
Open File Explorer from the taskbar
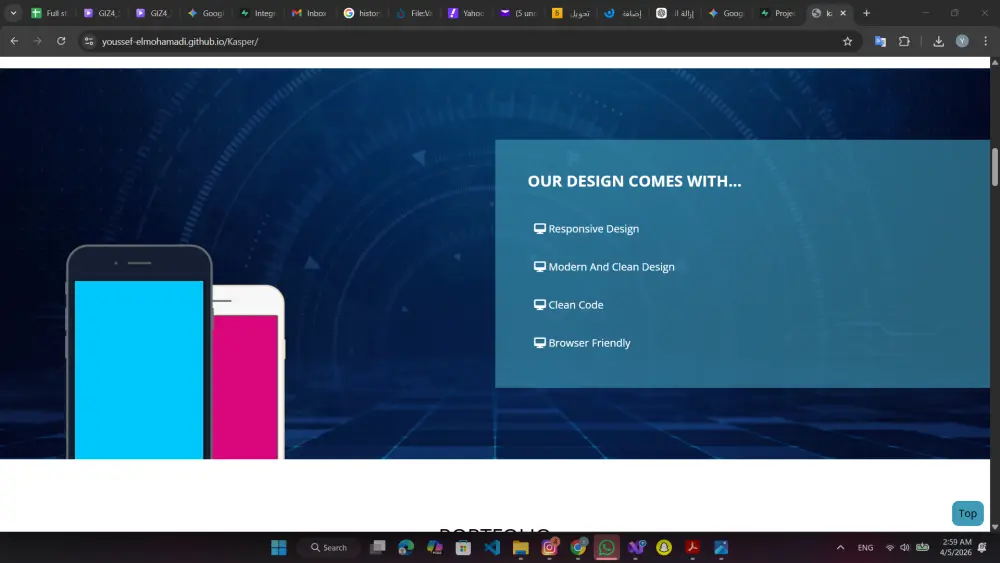520,548
